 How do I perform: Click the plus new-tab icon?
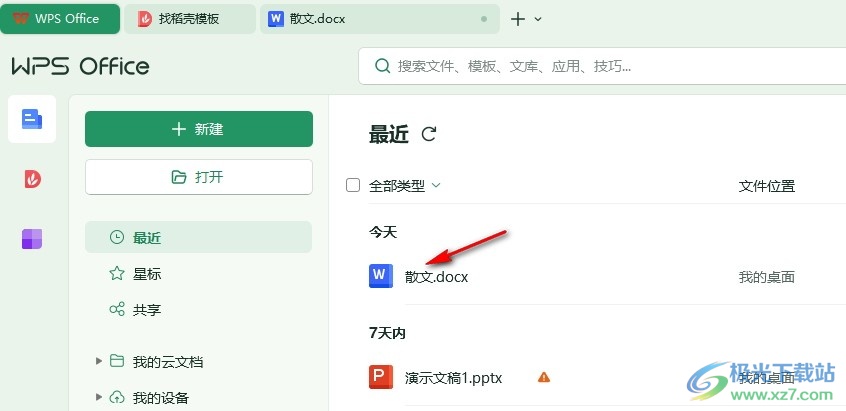coord(517,19)
